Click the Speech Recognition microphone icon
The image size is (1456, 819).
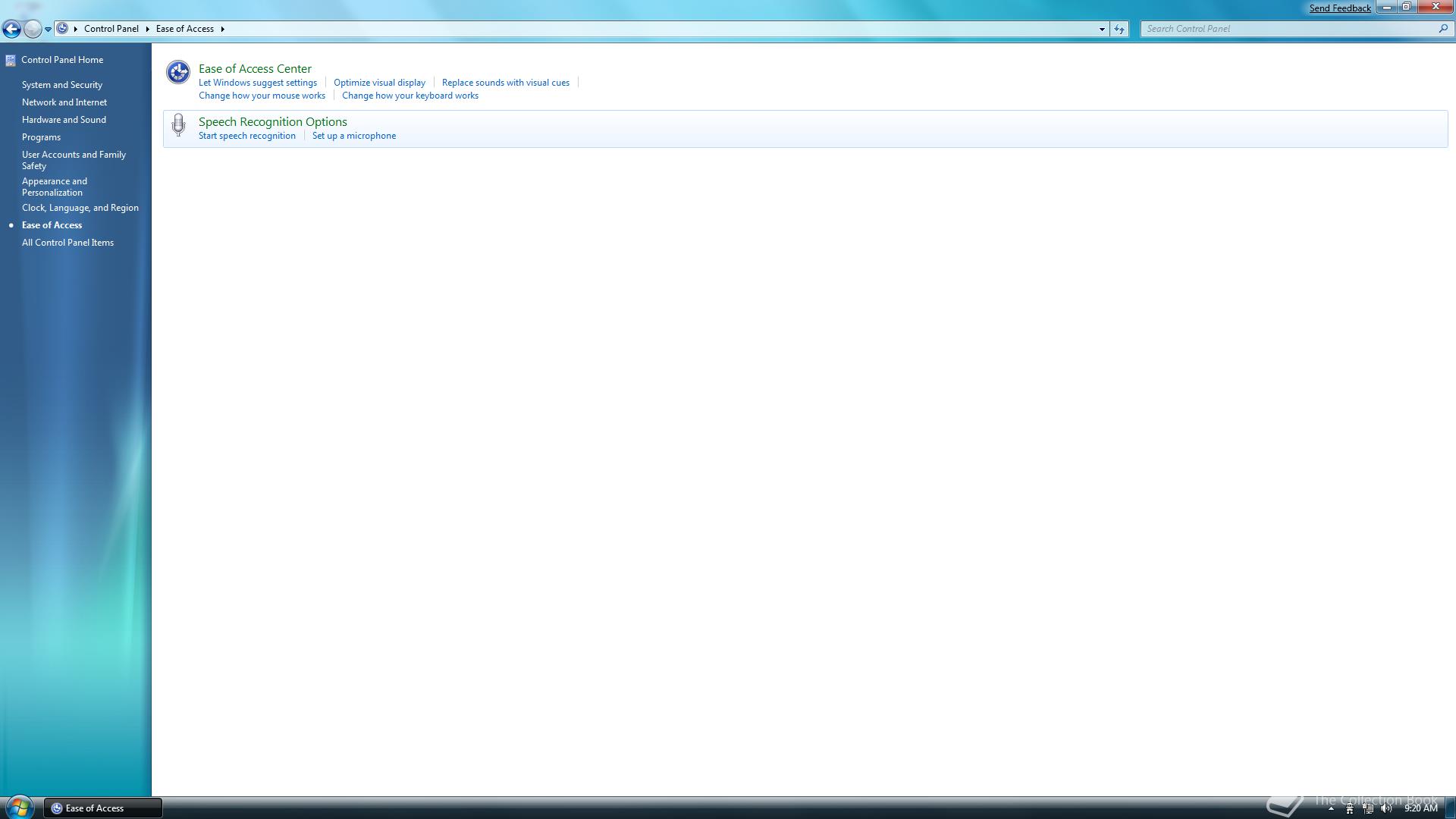coord(178,125)
